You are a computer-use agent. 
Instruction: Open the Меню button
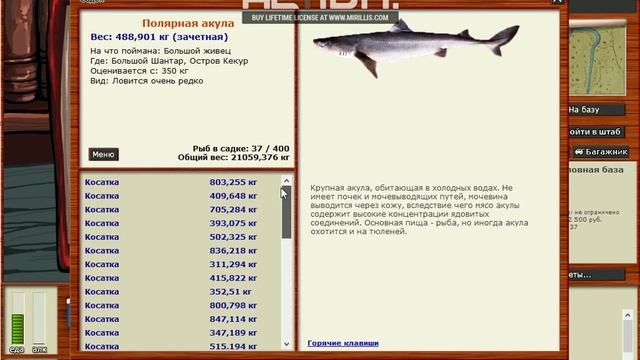click(104, 154)
